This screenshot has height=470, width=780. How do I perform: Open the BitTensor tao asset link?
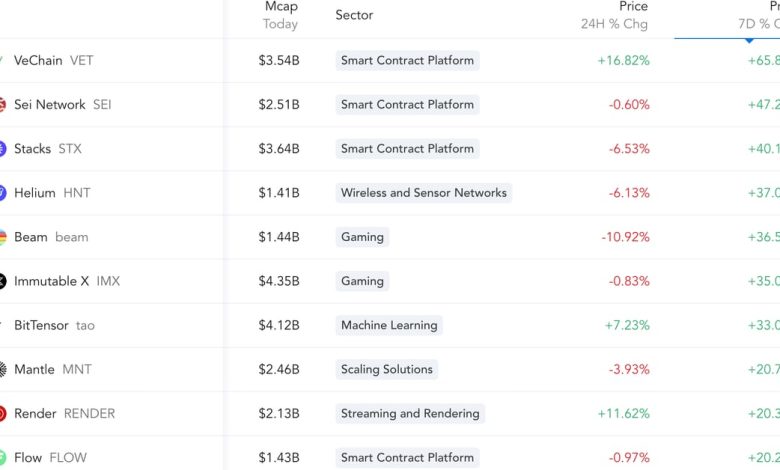pyautogui.click(x=54, y=325)
